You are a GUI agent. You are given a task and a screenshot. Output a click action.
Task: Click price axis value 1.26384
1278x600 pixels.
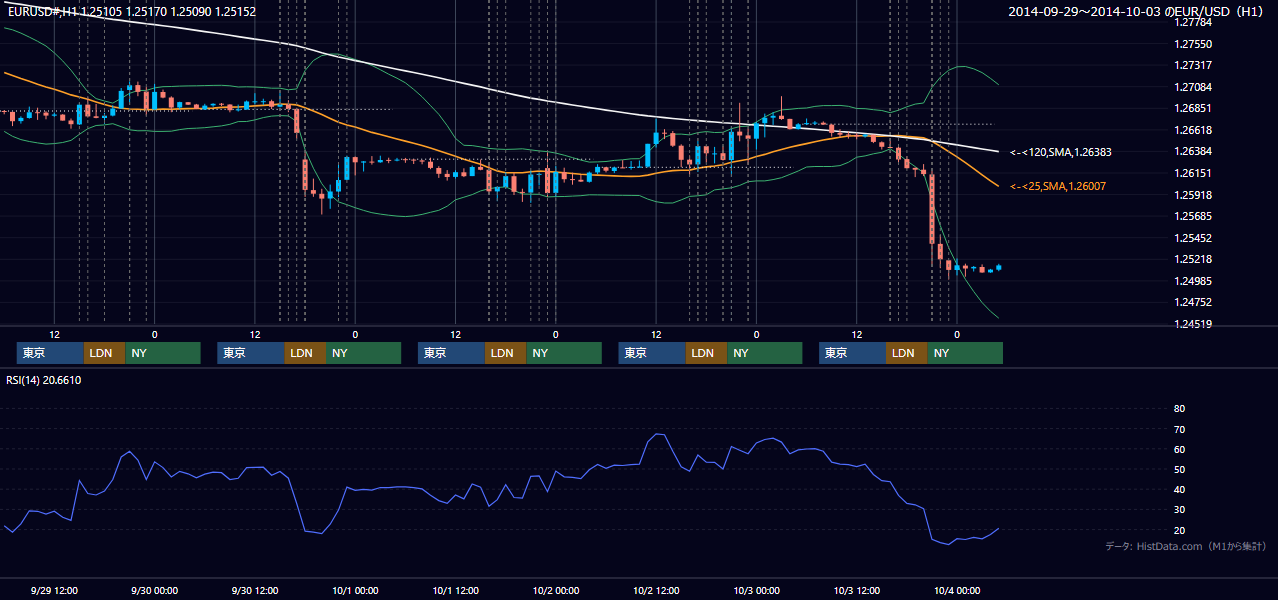pyautogui.click(x=1192, y=151)
